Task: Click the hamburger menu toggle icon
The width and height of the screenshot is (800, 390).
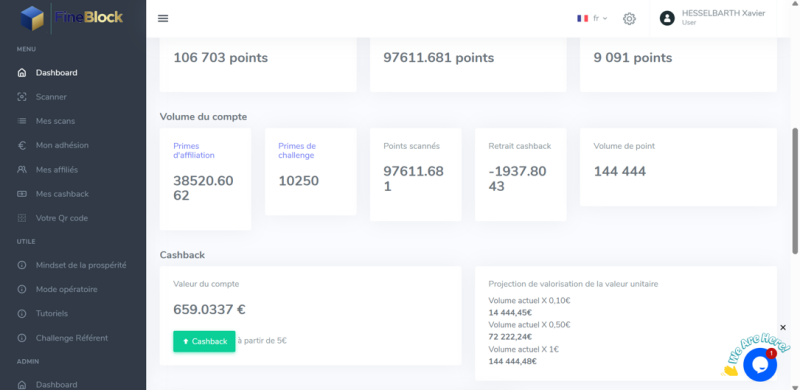Action: click(x=163, y=18)
